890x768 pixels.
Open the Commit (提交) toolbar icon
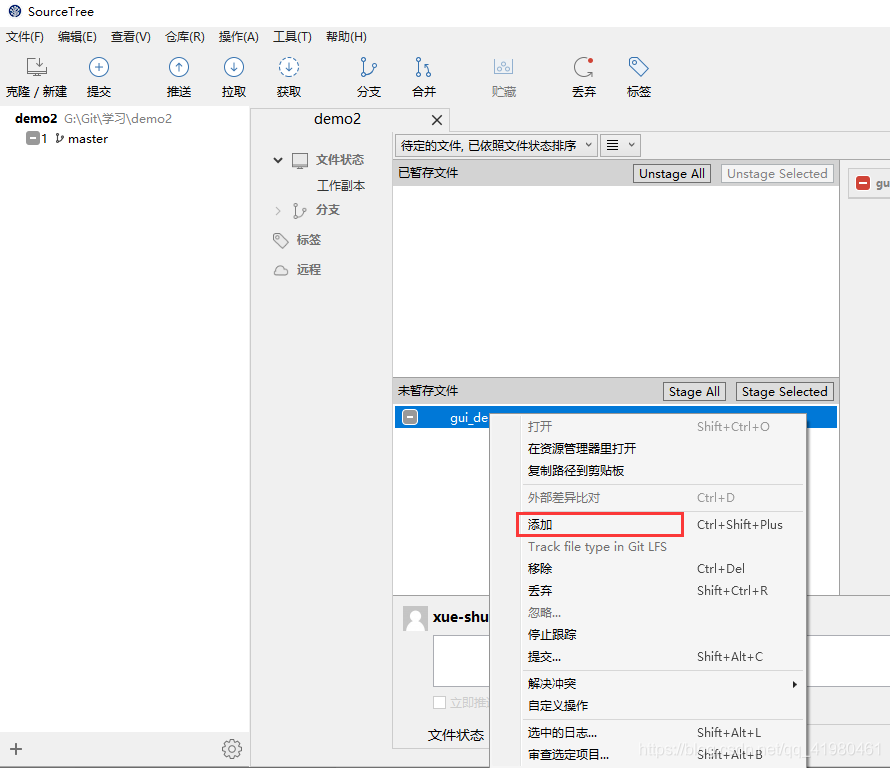(99, 67)
